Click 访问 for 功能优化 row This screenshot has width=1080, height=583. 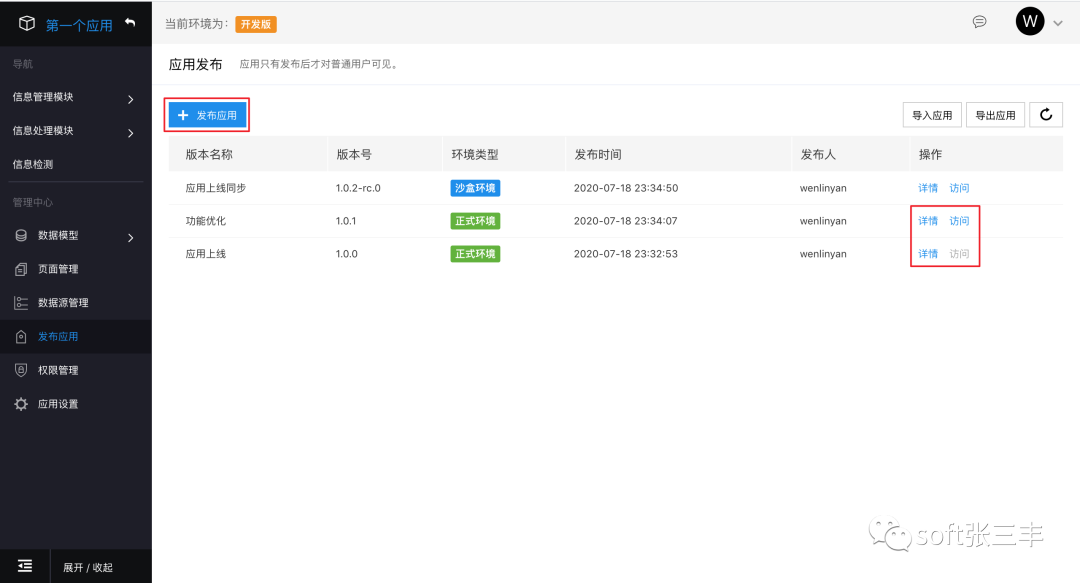point(959,221)
